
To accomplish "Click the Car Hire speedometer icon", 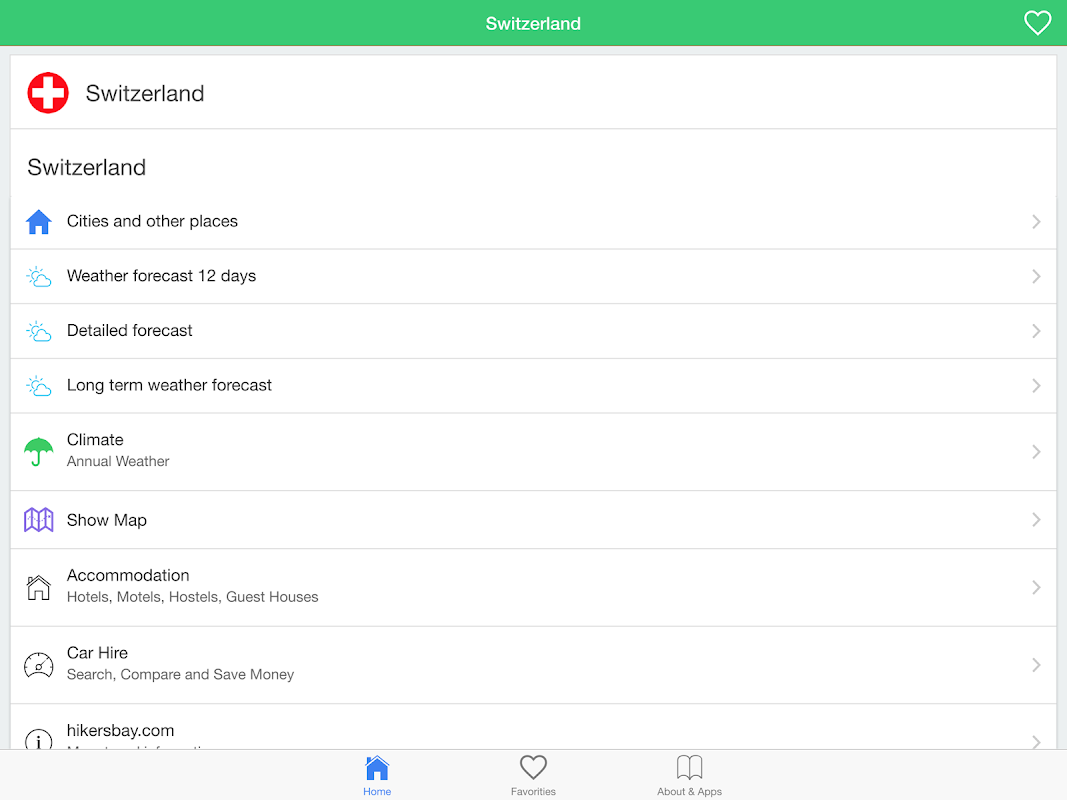I will [x=39, y=665].
